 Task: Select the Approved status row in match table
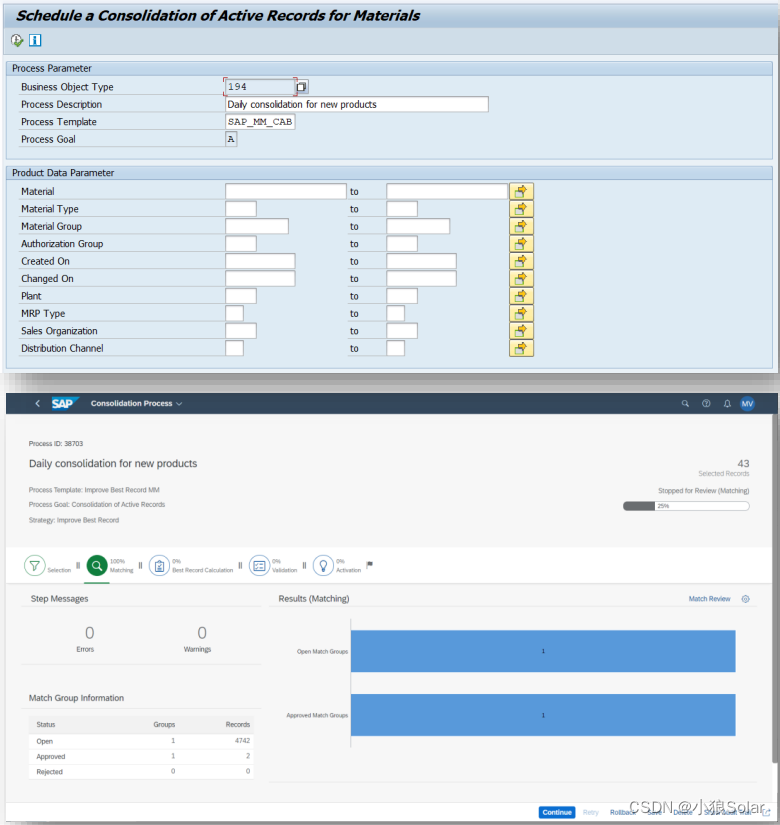tap(141, 756)
